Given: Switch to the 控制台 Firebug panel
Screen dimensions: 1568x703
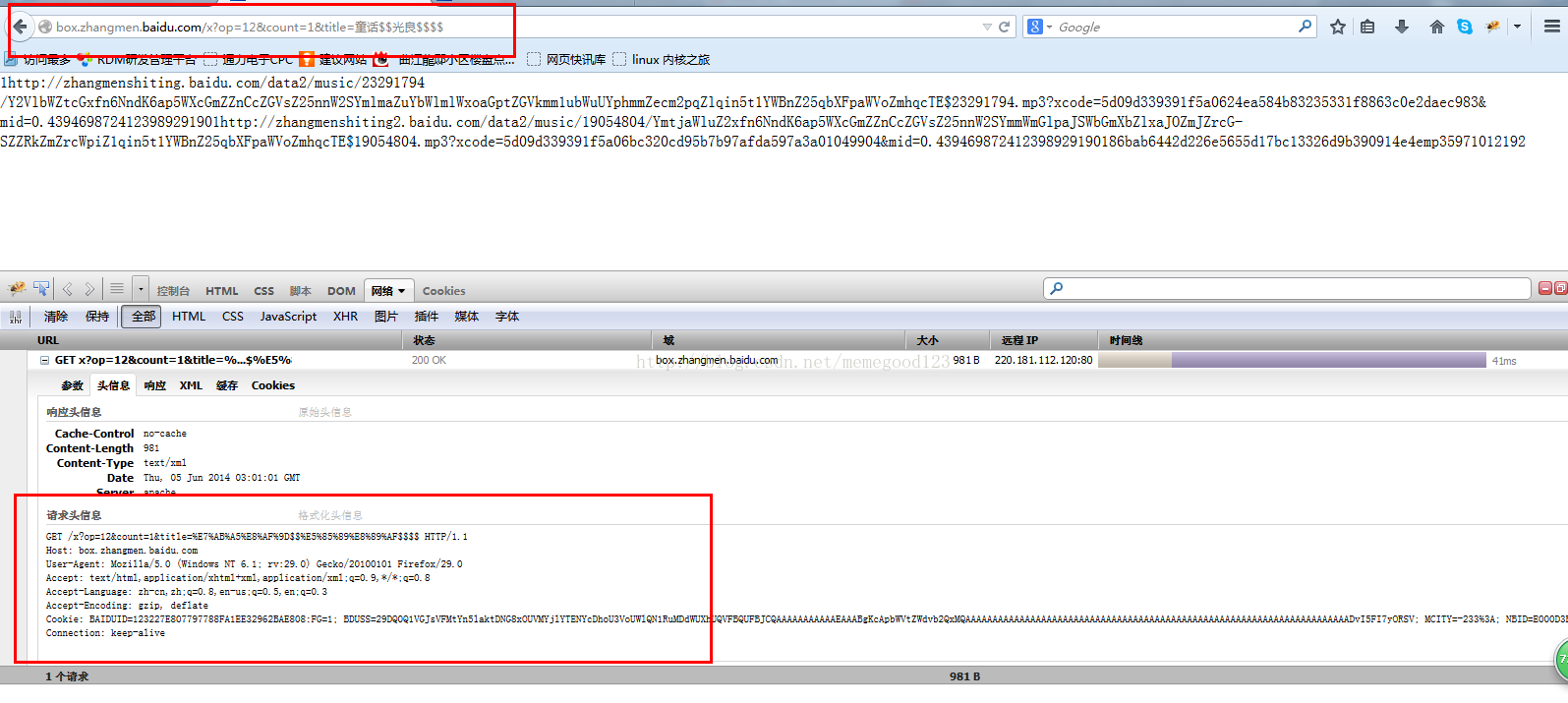Looking at the screenshot, I should [173, 291].
